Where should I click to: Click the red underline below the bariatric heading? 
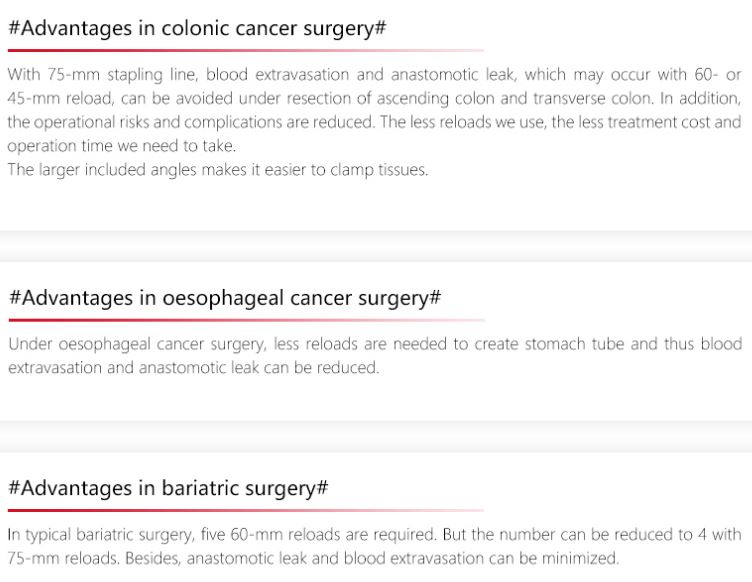coord(245,510)
